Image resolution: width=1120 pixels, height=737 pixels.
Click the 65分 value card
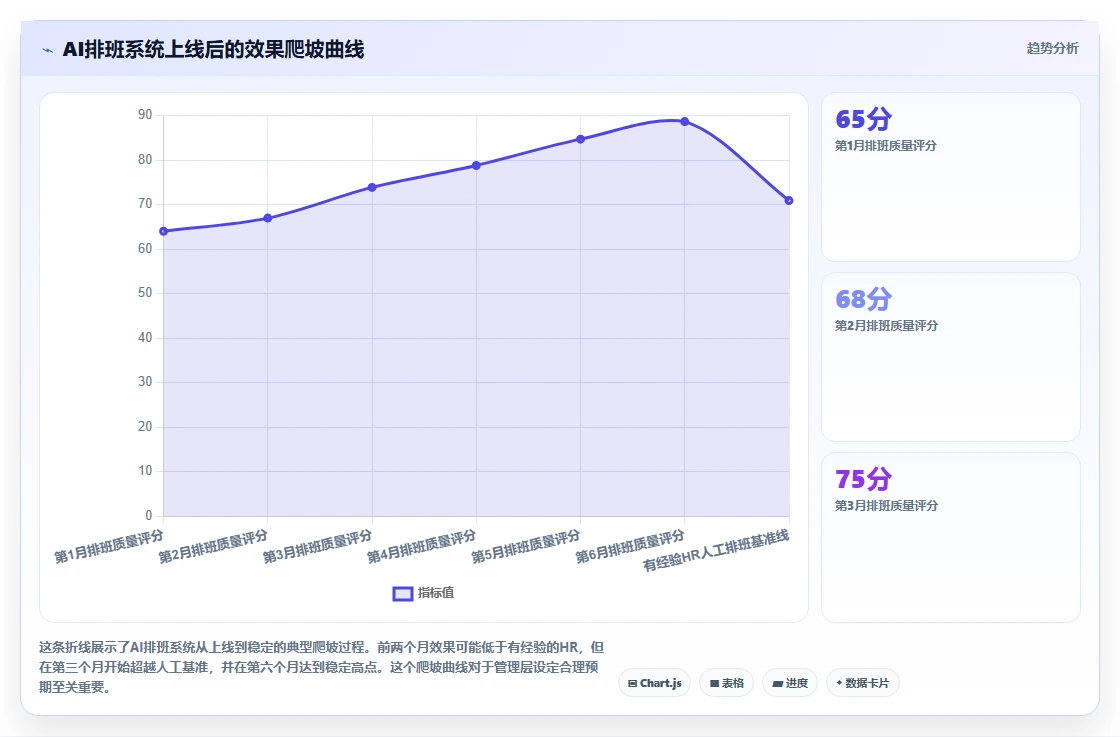(x=951, y=176)
